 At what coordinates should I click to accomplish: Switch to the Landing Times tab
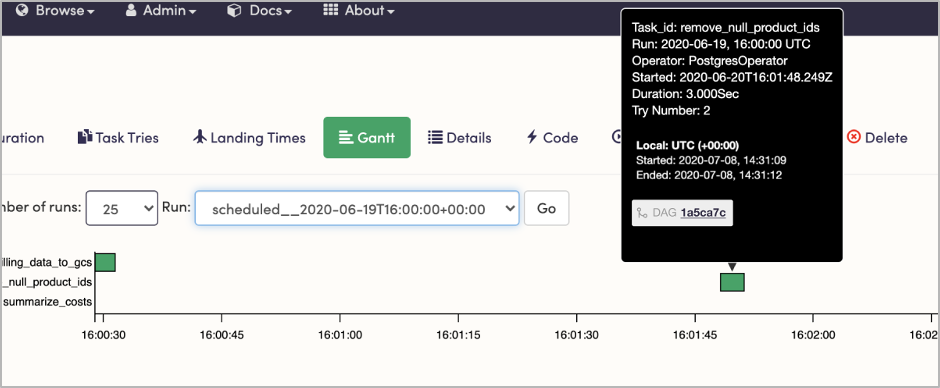pos(249,138)
